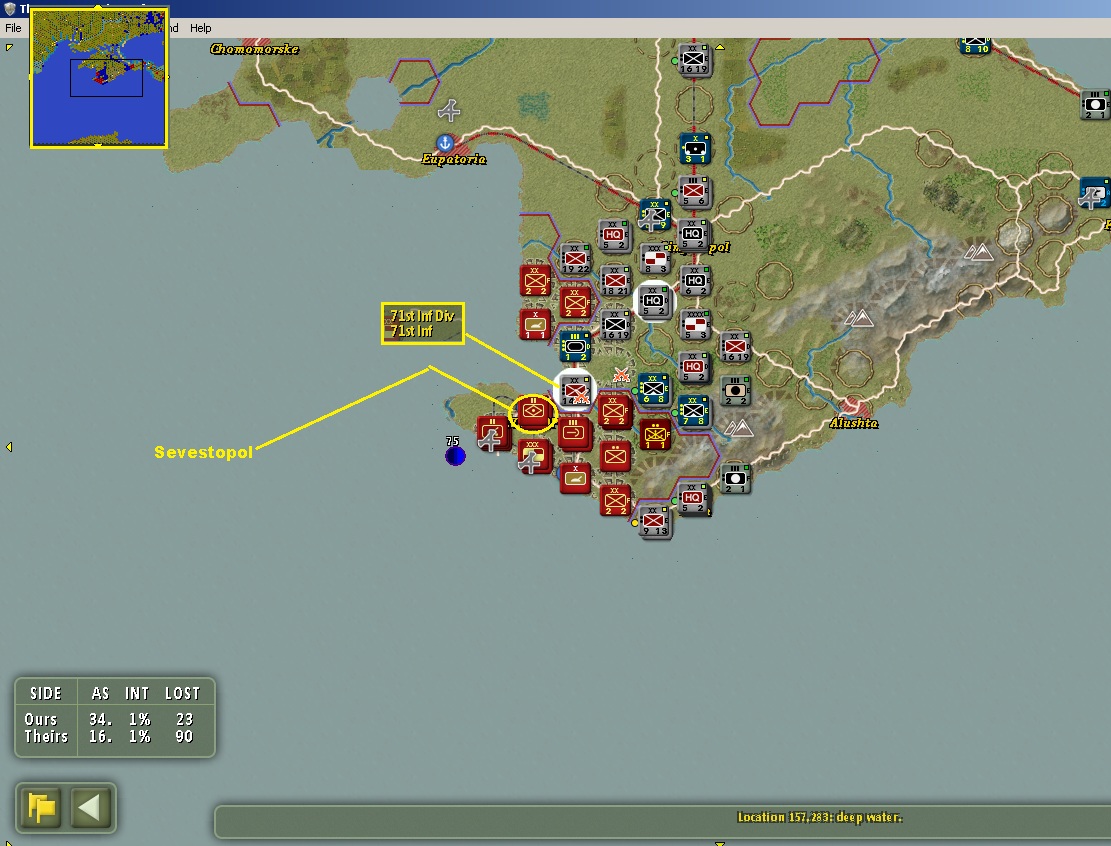Select the grey III counter 2-1 near the south coast

[735, 478]
